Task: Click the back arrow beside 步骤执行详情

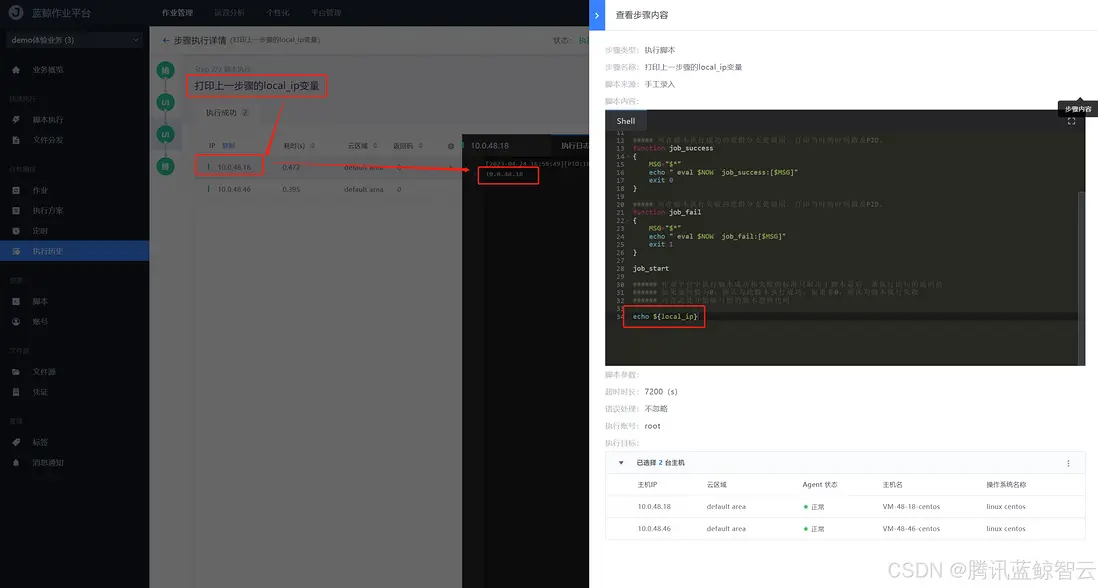Action: point(166,41)
